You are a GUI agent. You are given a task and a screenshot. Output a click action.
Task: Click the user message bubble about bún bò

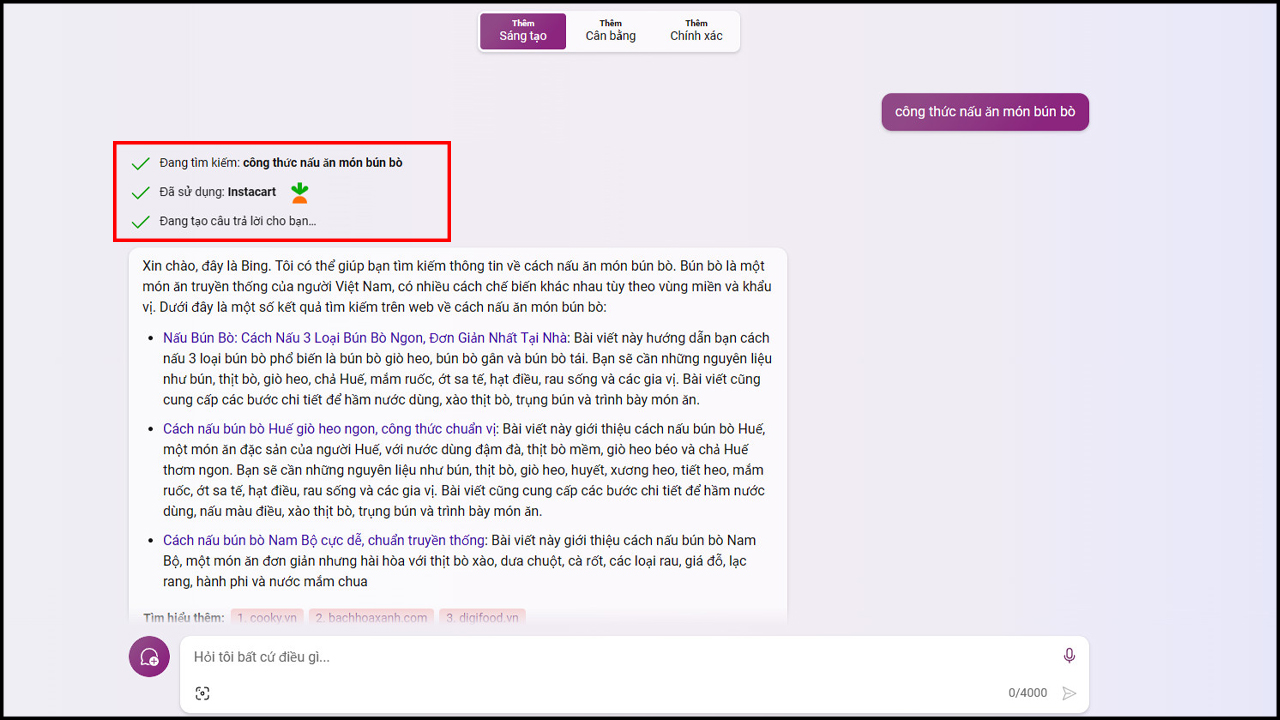pyautogui.click(x=984, y=111)
